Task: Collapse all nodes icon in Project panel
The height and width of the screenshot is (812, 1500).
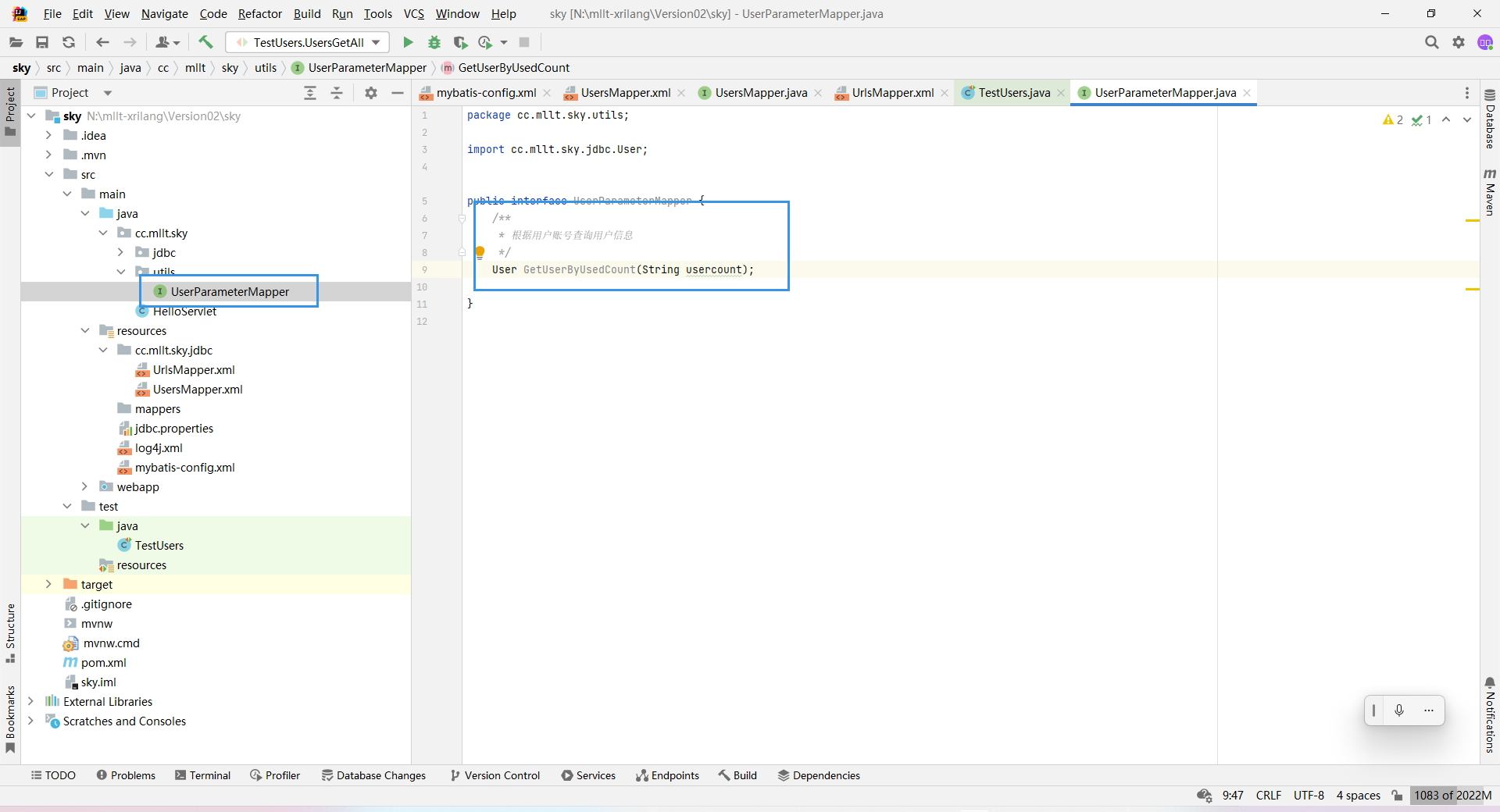Action: point(337,93)
